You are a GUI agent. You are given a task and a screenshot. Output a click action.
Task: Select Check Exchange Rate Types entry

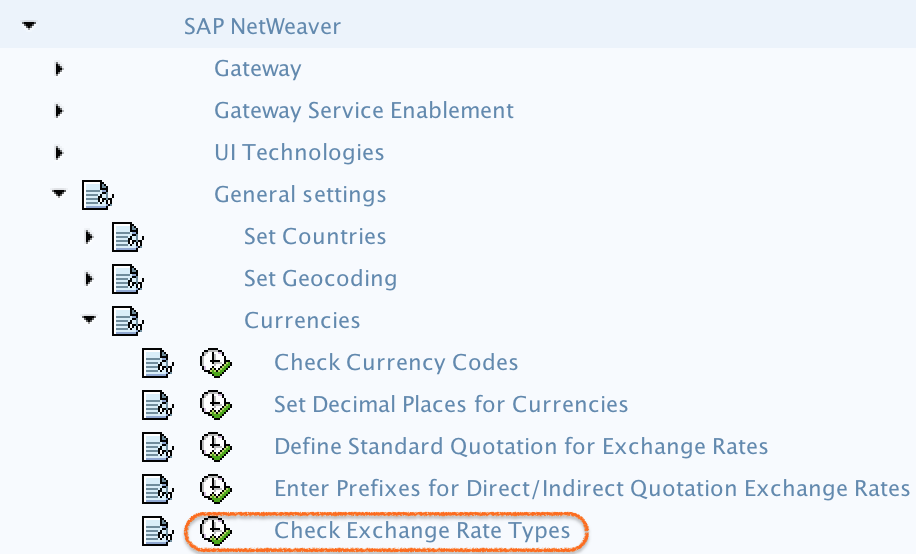tap(422, 531)
